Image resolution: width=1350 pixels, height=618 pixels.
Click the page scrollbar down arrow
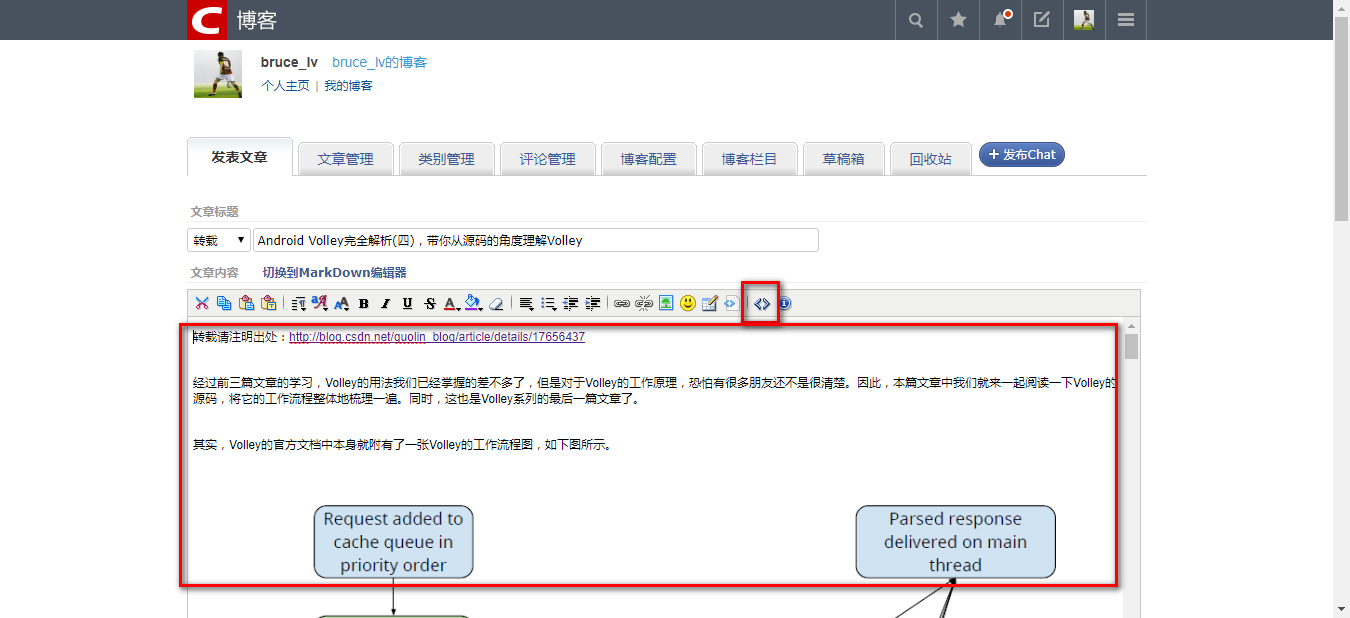tap(1342, 609)
